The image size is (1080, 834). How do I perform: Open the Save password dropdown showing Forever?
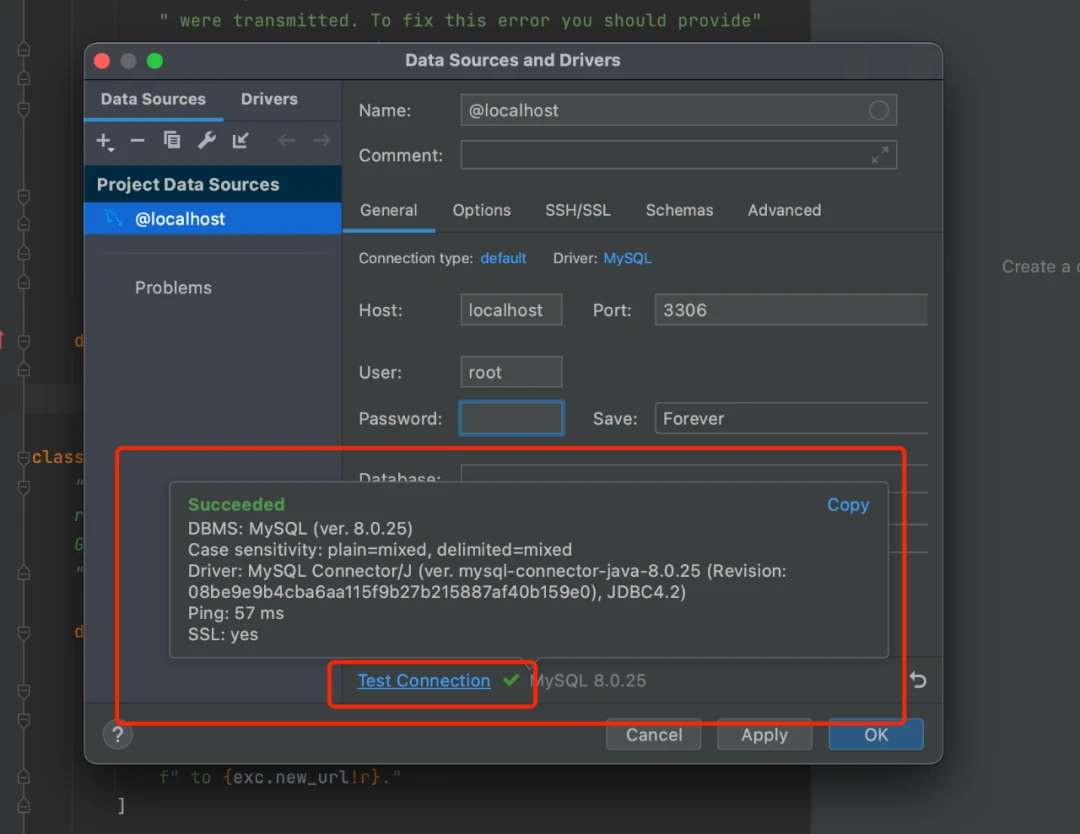pos(790,418)
